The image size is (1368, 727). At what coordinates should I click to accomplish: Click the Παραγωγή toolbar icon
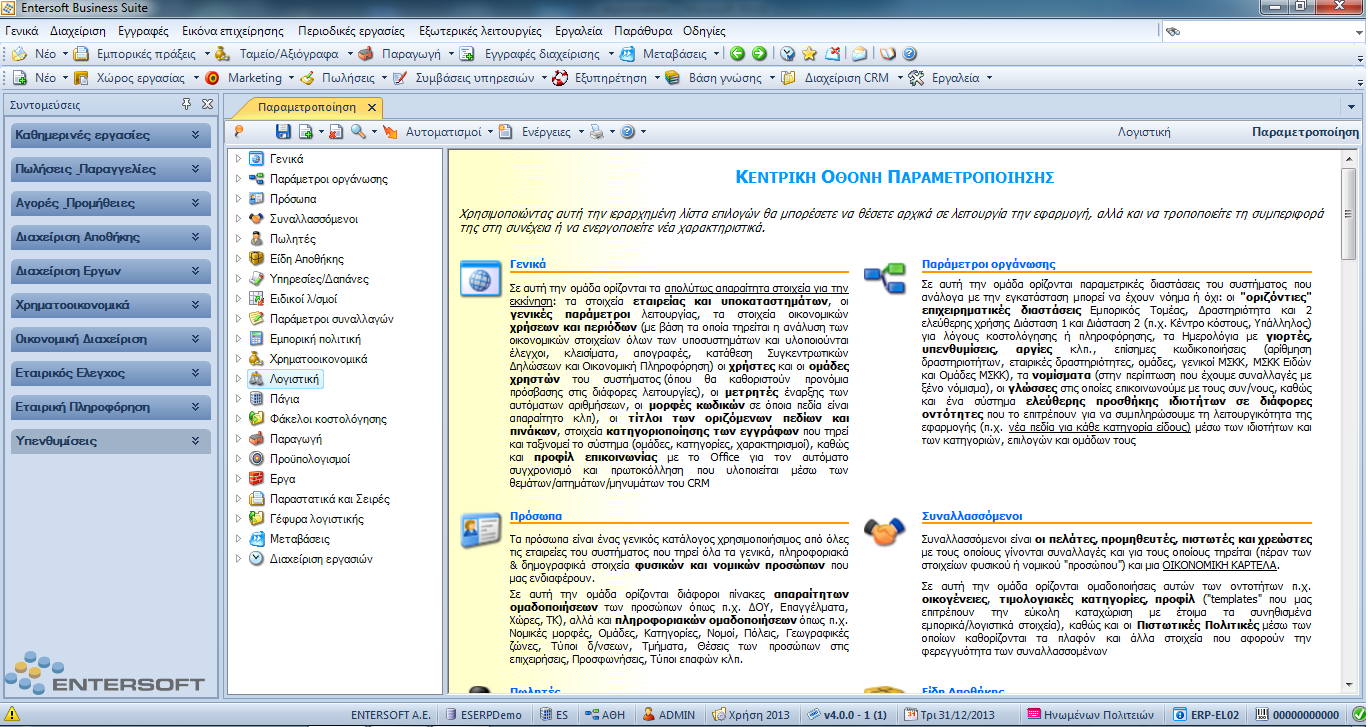pos(366,54)
